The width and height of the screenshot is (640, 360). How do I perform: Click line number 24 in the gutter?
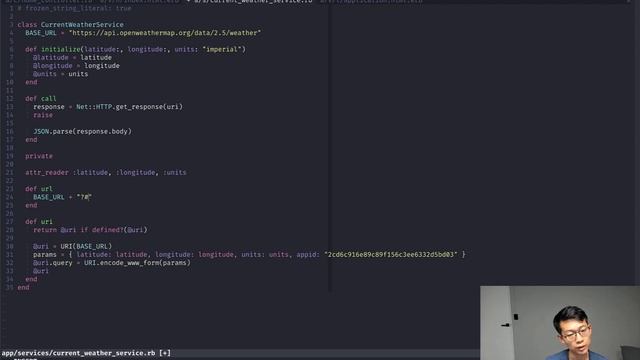click(x=9, y=197)
